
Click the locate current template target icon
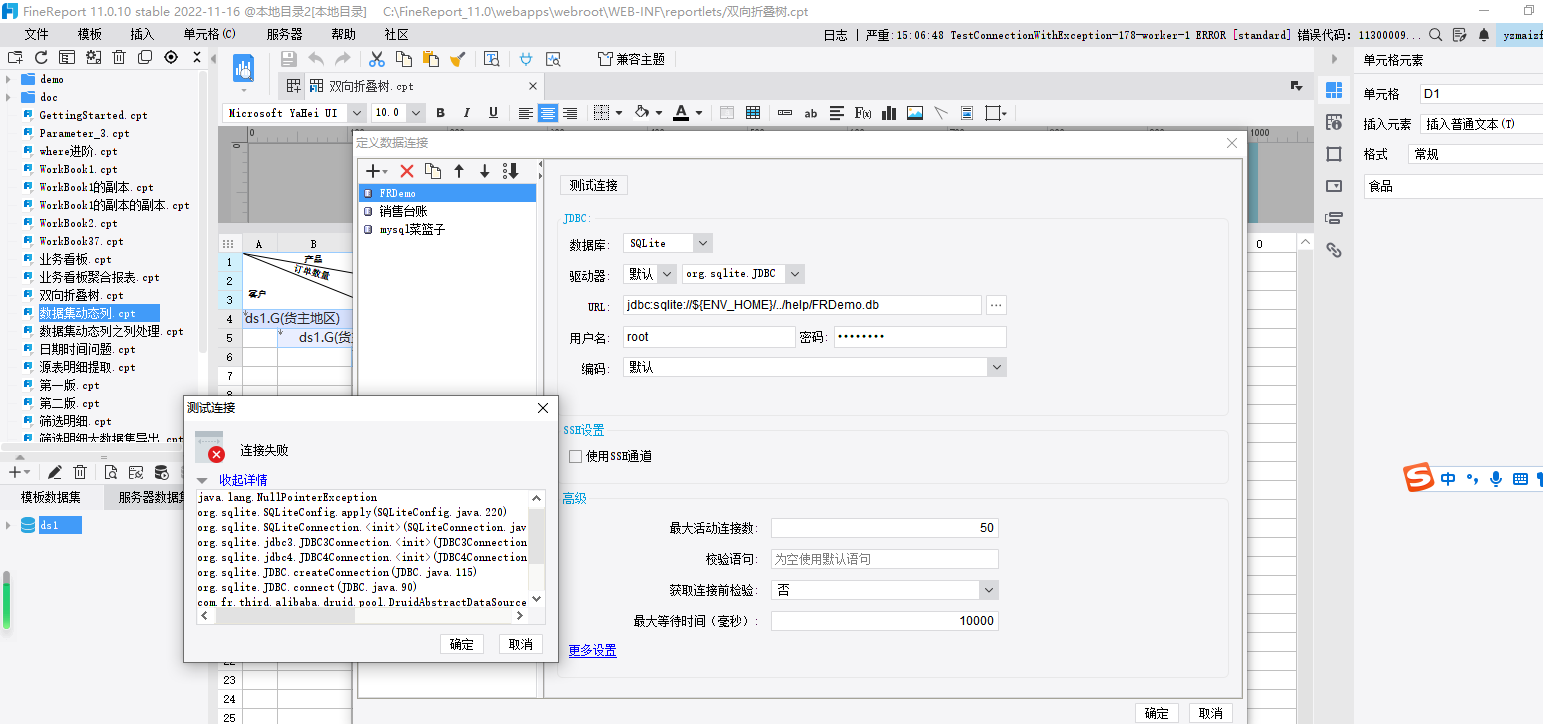pyautogui.click(x=171, y=58)
